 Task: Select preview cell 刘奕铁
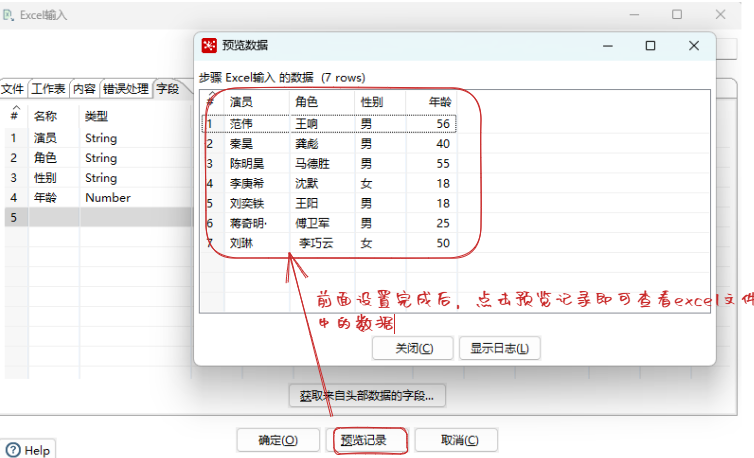[x=247, y=204]
